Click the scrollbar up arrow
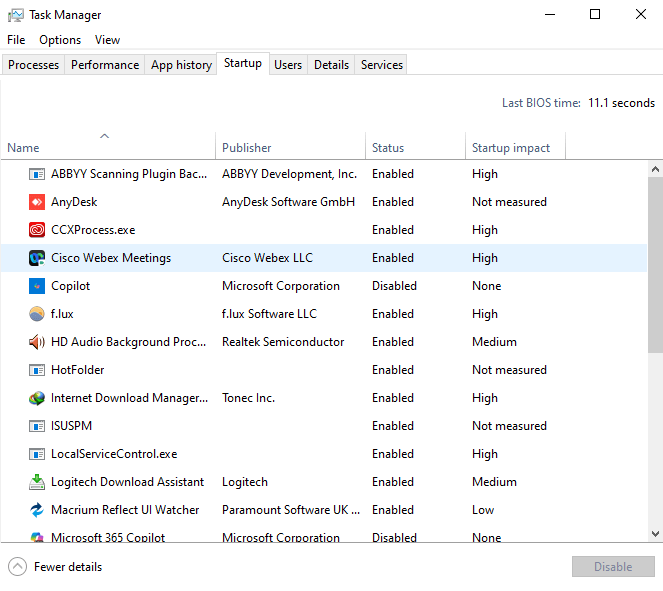The image size is (663, 591). 655,170
